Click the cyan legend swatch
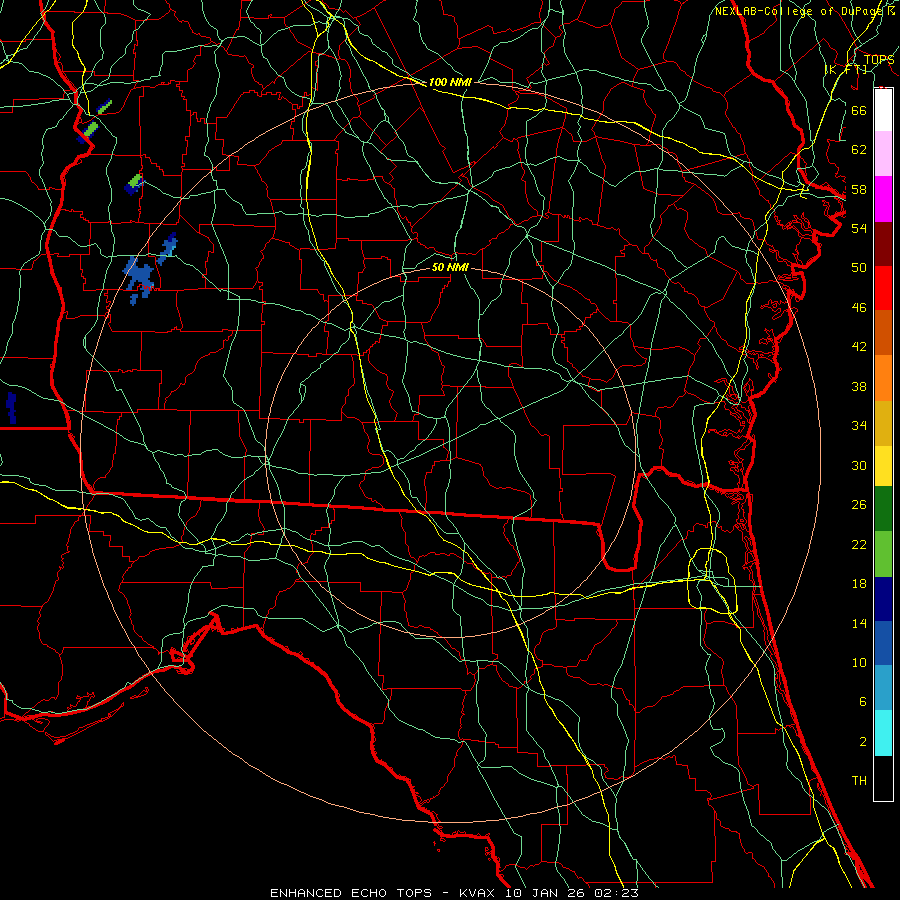The height and width of the screenshot is (900, 900). pos(883,733)
